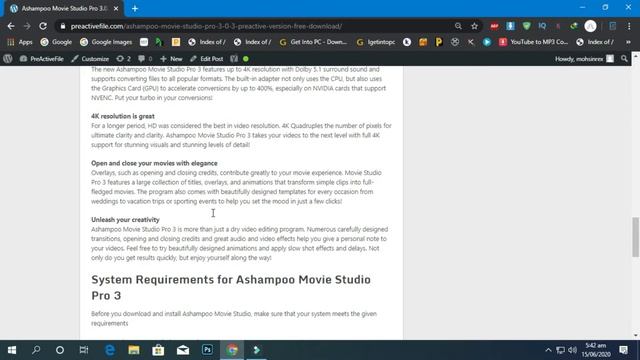The image size is (640, 360).
Task: Bookmark this page with the star icon
Action: click(474, 26)
